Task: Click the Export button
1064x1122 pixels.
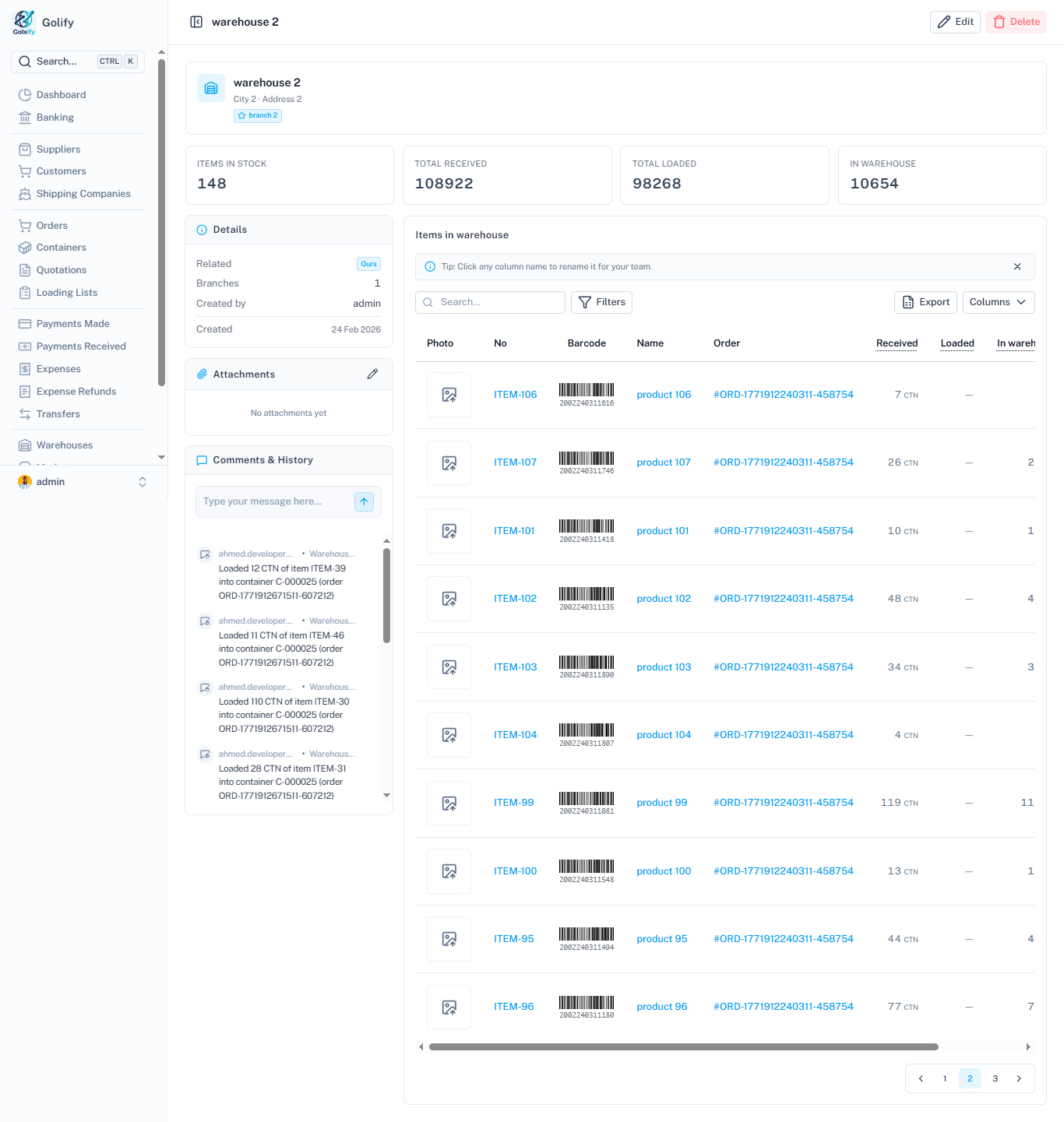Action: point(926,302)
